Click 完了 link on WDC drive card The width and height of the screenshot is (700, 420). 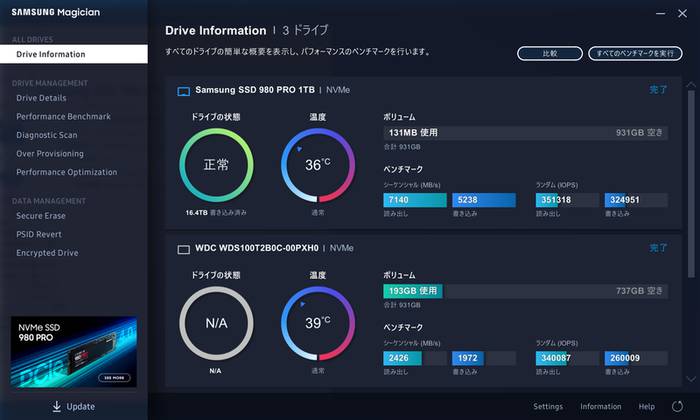(x=658, y=248)
